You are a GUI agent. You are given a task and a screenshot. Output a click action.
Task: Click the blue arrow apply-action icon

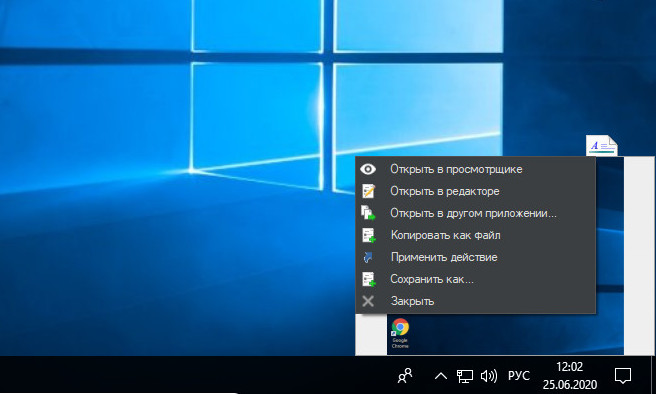coord(368,257)
